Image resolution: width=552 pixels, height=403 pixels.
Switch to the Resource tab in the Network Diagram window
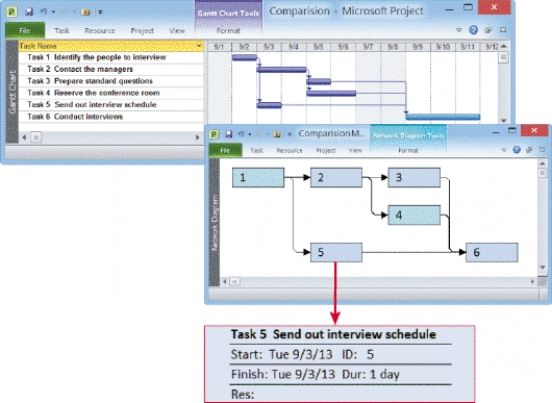[x=289, y=151]
